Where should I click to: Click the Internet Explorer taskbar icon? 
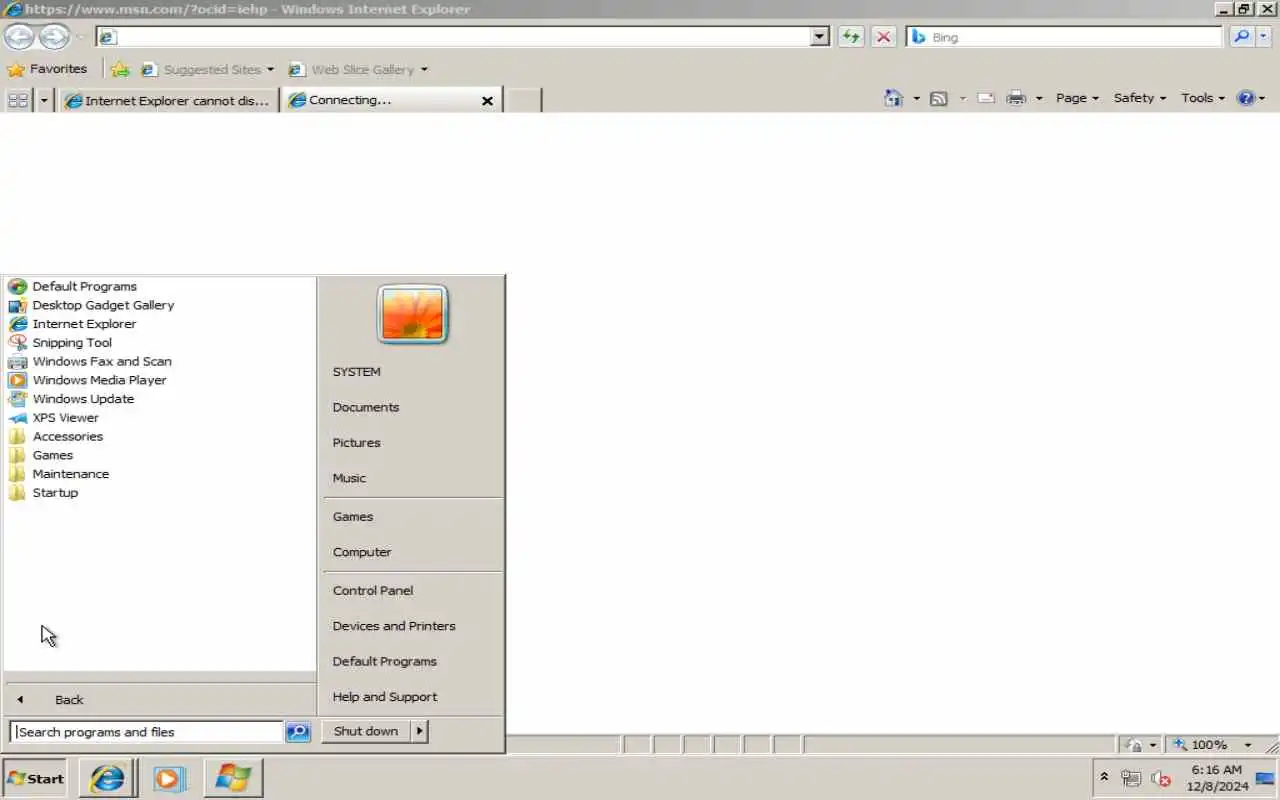tap(107, 778)
